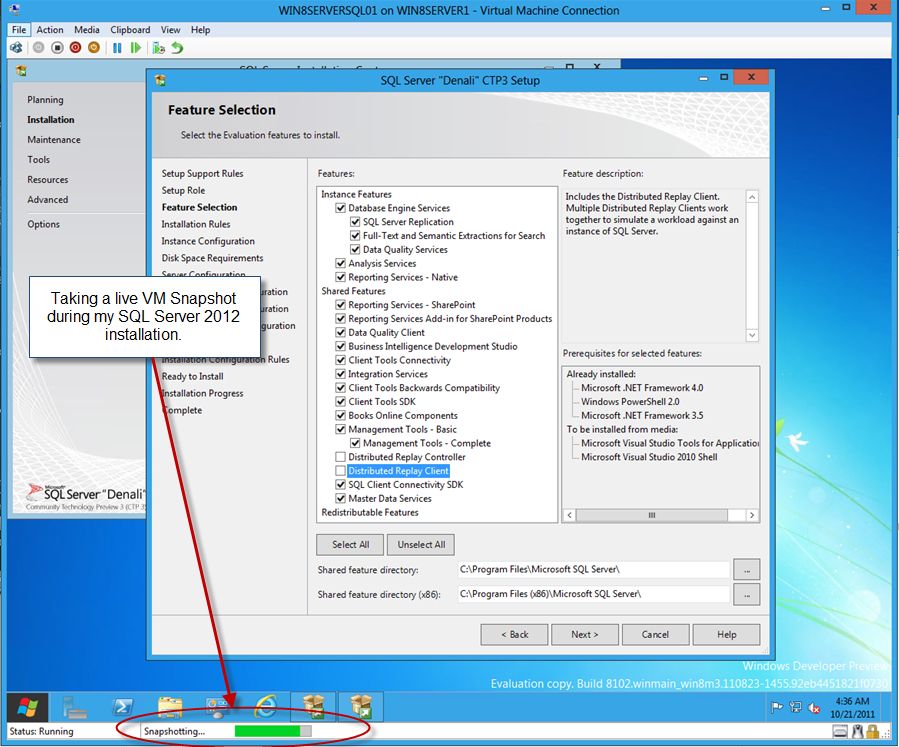Uncheck Database Engine Services
Image resolution: width=899 pixels, height=747 pixels.
pyautogui.click(x=340, y=208)
